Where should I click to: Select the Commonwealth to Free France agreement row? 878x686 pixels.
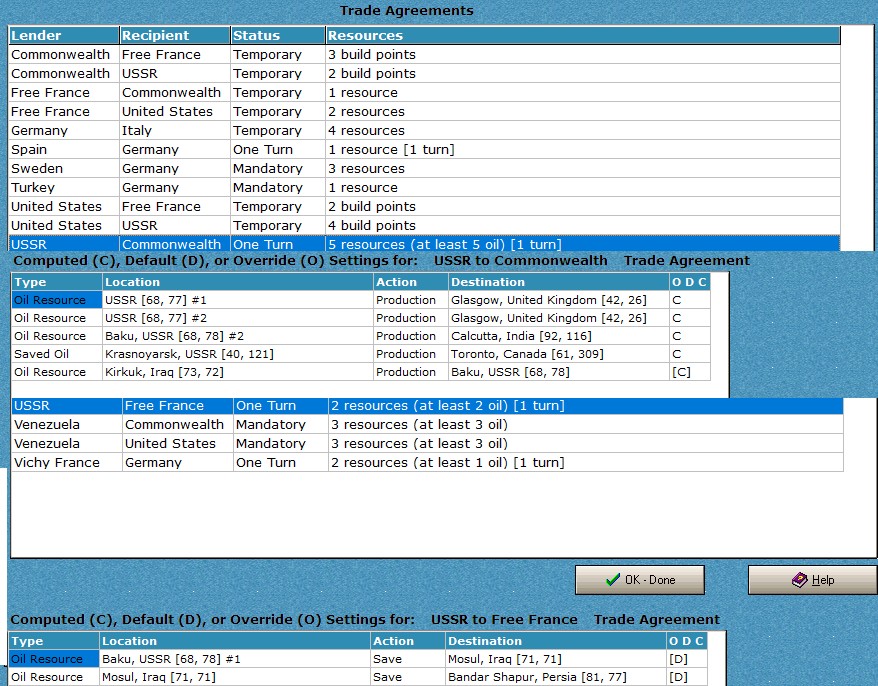pos(424,55)
